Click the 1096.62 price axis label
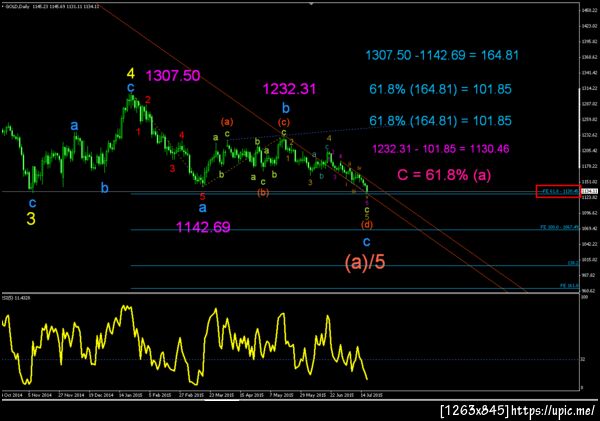The height and width of the screenshot is (421, 600). click(590, 213)
